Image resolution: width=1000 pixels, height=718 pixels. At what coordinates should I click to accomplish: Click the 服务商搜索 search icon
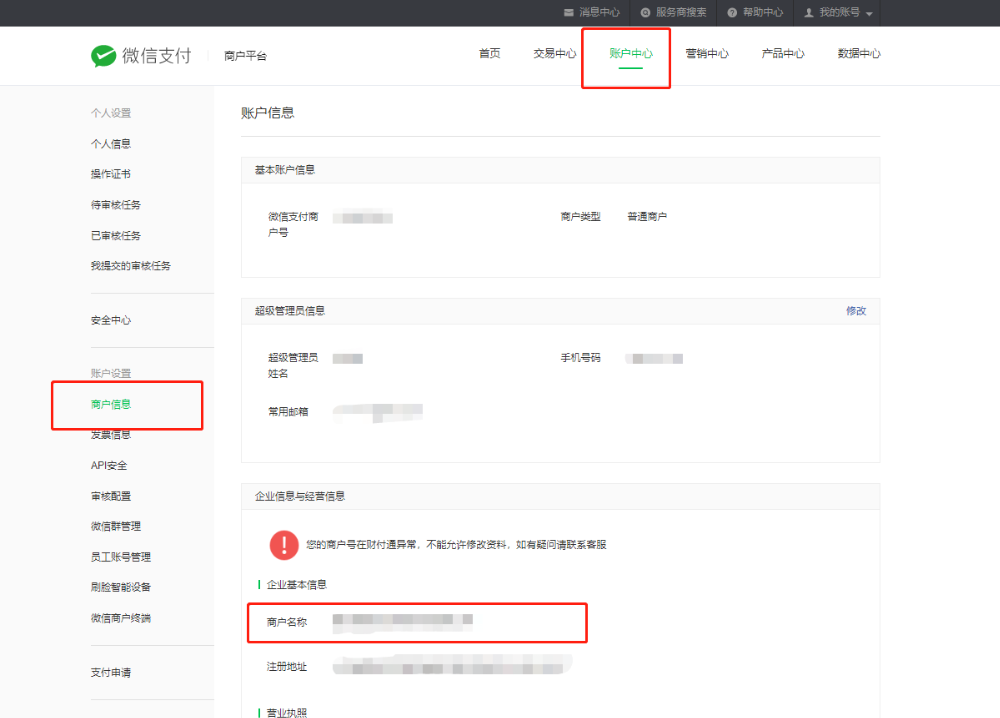(x=646, y=13)
